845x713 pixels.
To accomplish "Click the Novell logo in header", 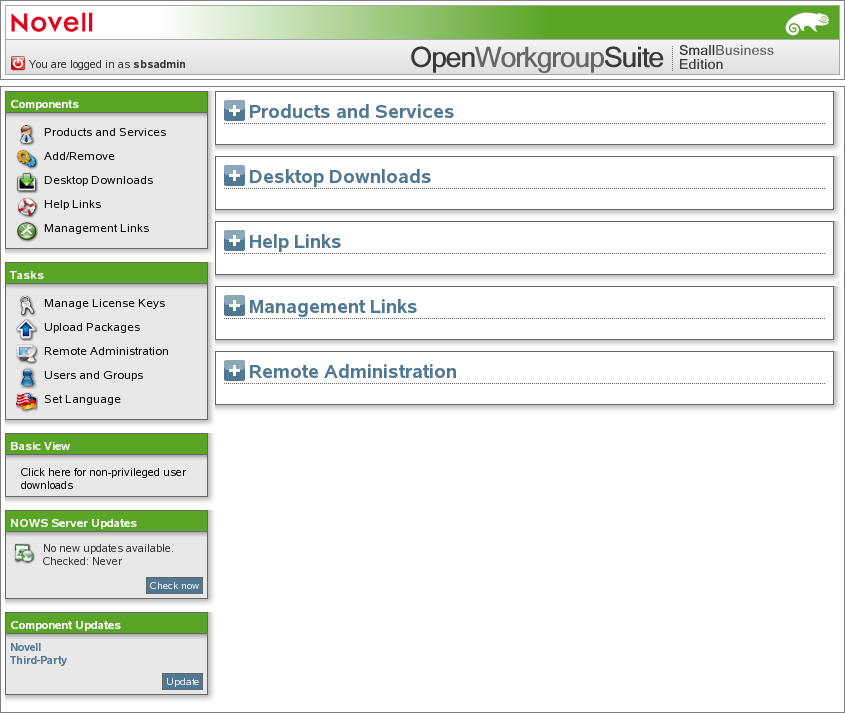I will (x=52, y=23).
